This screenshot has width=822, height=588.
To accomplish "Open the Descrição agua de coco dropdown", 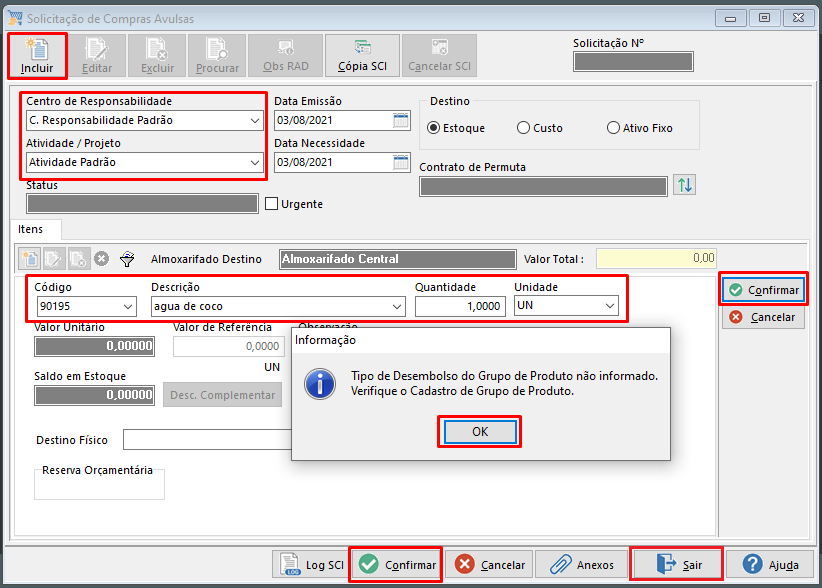I will click(397, 307).
